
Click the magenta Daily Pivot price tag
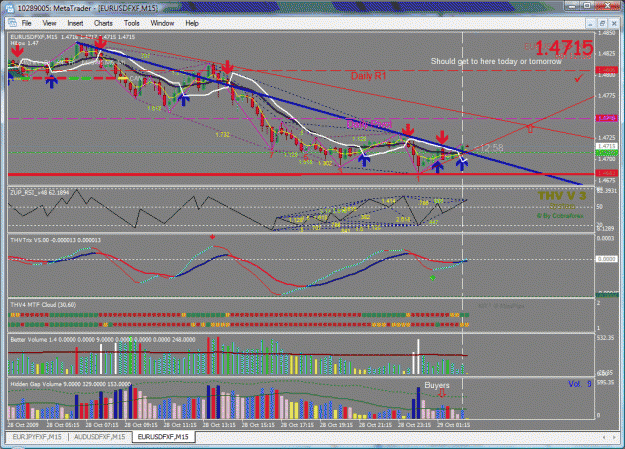[x=607, y=118]
